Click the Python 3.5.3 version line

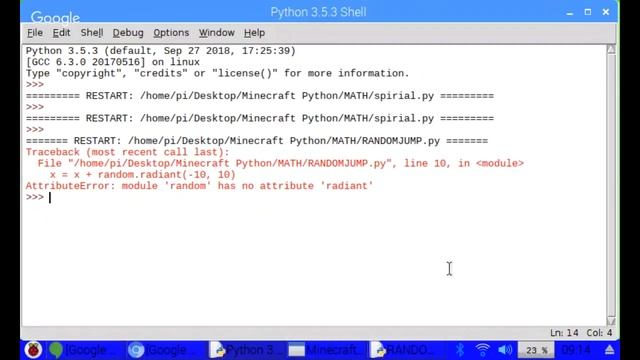click(x=160, y=51)
